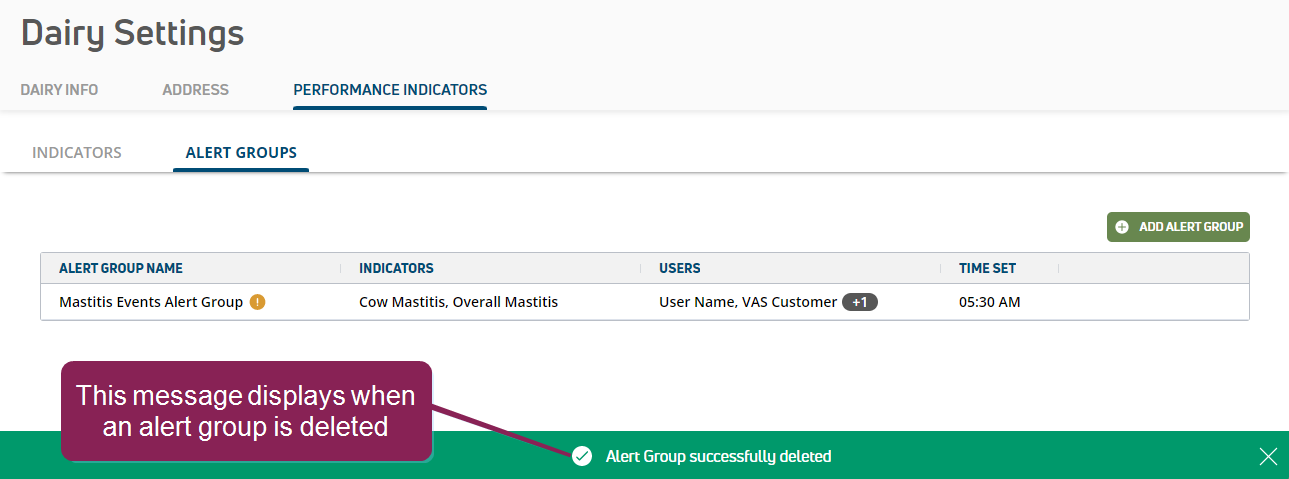This screenshot has height=479, width=1289.
Task: Sort by Alert Group Name column header
Action: tap(121, 268)
